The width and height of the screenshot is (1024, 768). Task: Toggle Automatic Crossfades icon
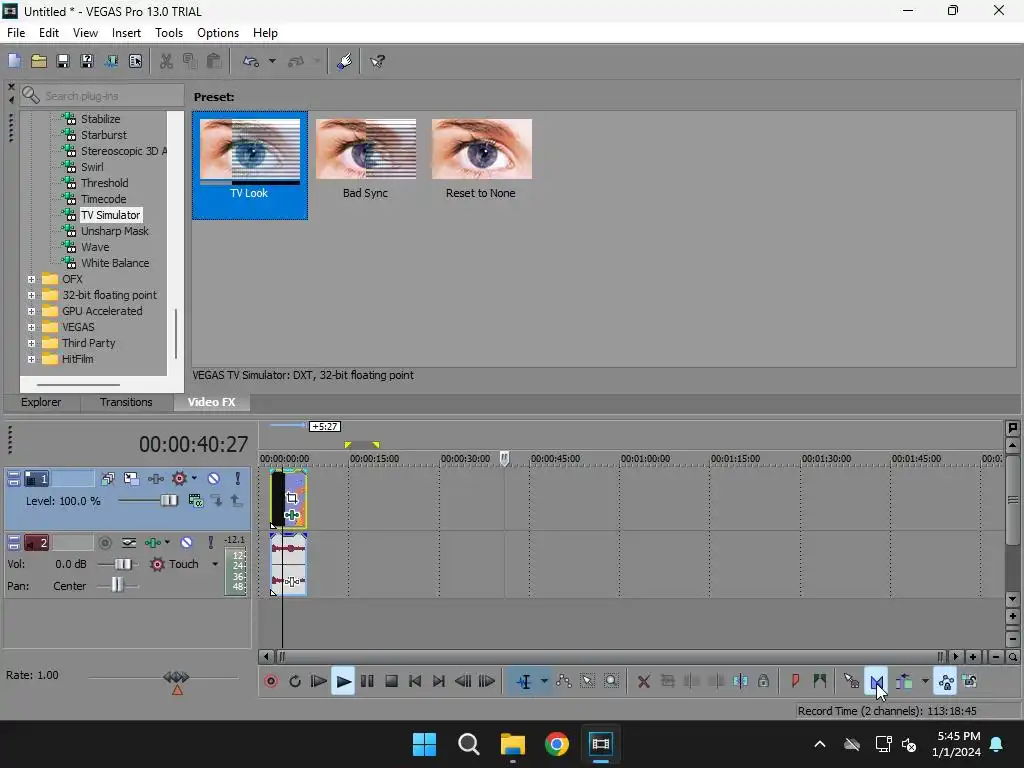(x=876, y=681)
